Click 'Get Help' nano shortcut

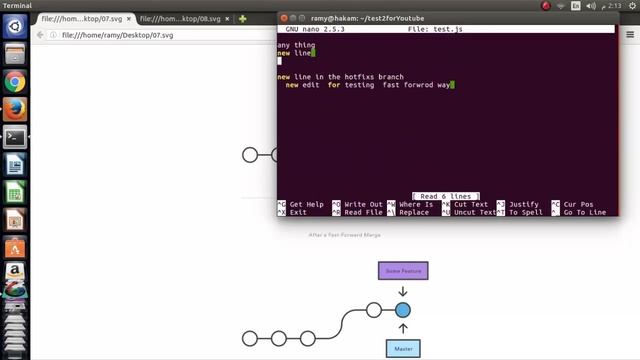(x=307, y=204)
